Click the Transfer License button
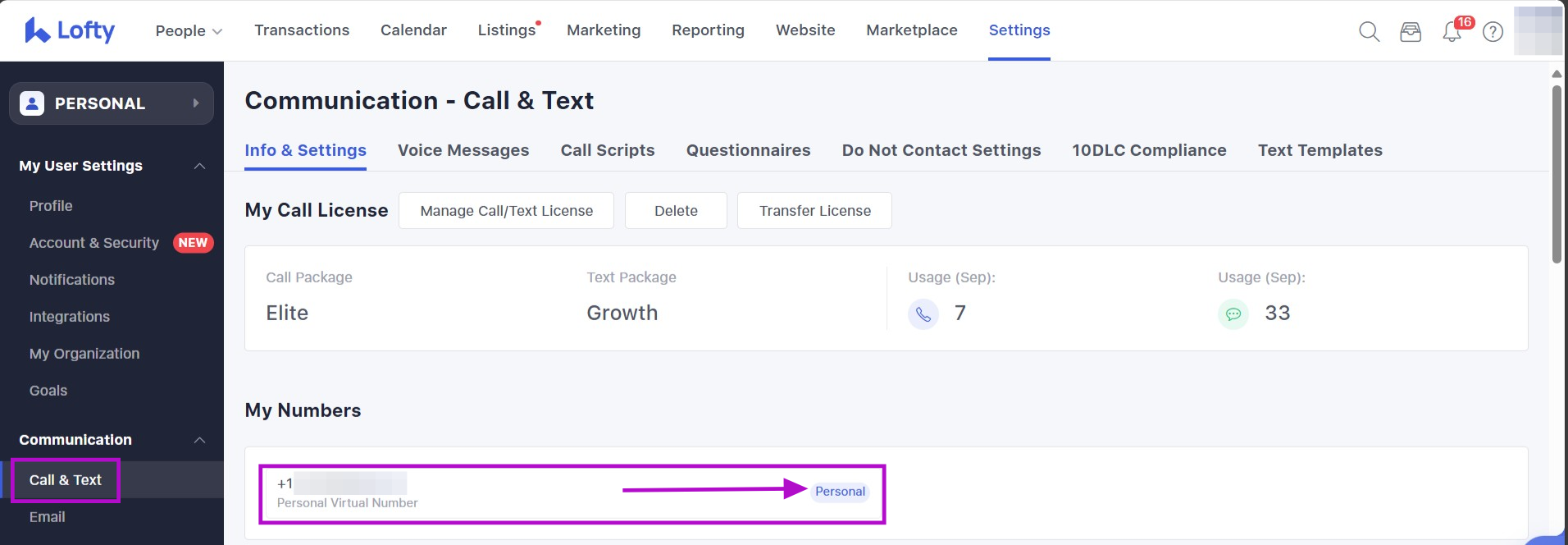This screenshot has height=545, width=1568. pos(814,211)
